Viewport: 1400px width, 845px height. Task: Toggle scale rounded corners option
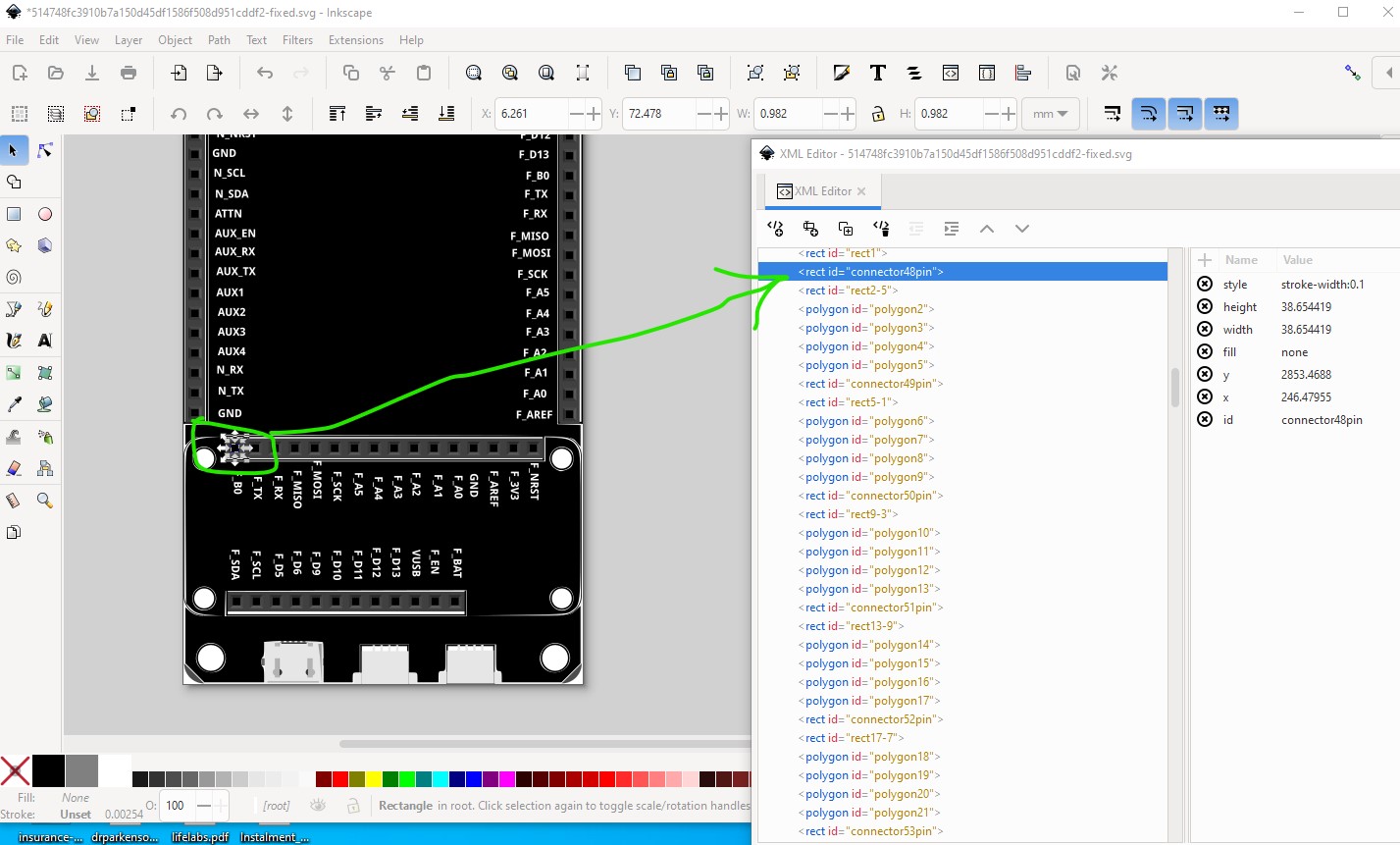pos(1149,114)
